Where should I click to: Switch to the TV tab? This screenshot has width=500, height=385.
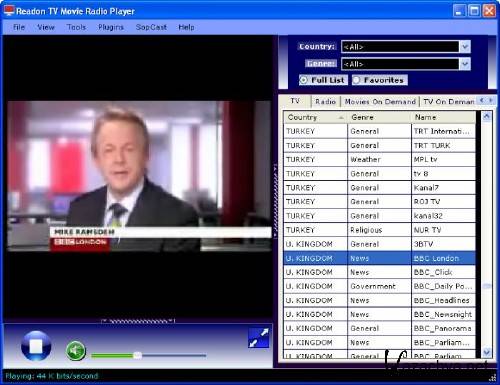tap(295, 101)
